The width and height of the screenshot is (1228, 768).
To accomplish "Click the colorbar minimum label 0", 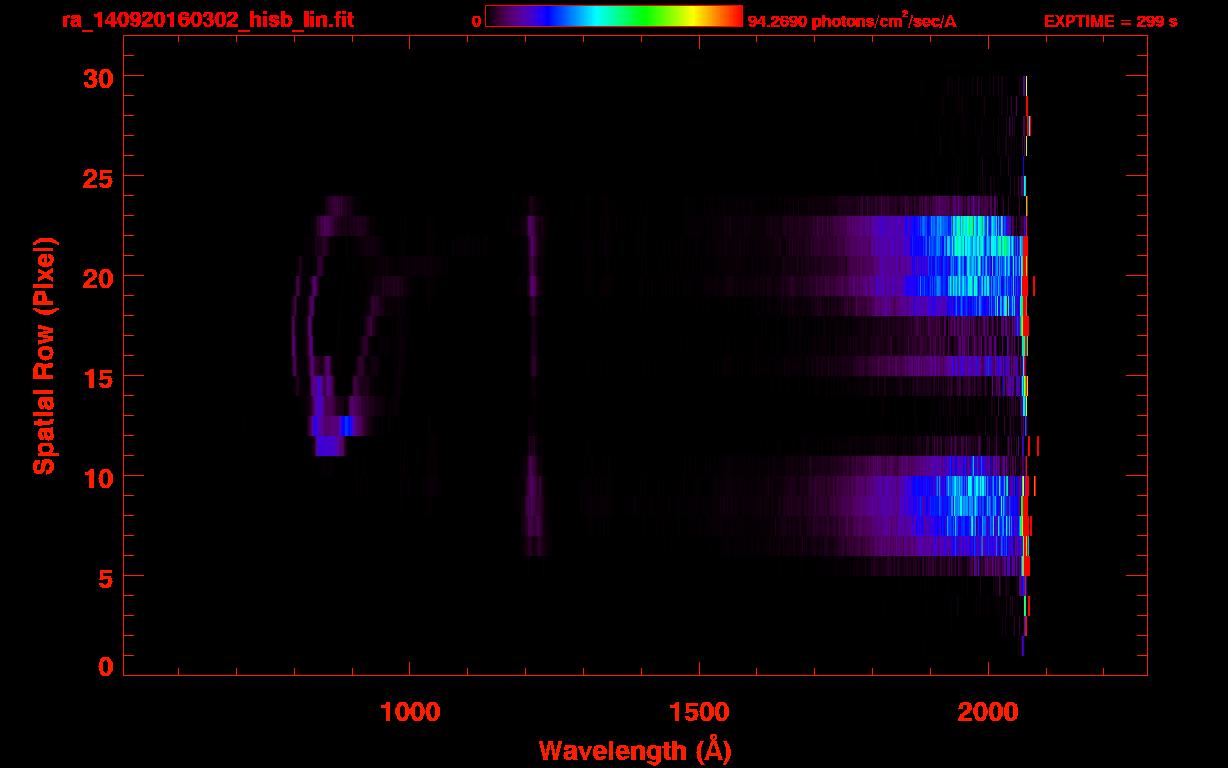I will click(476, 21).
